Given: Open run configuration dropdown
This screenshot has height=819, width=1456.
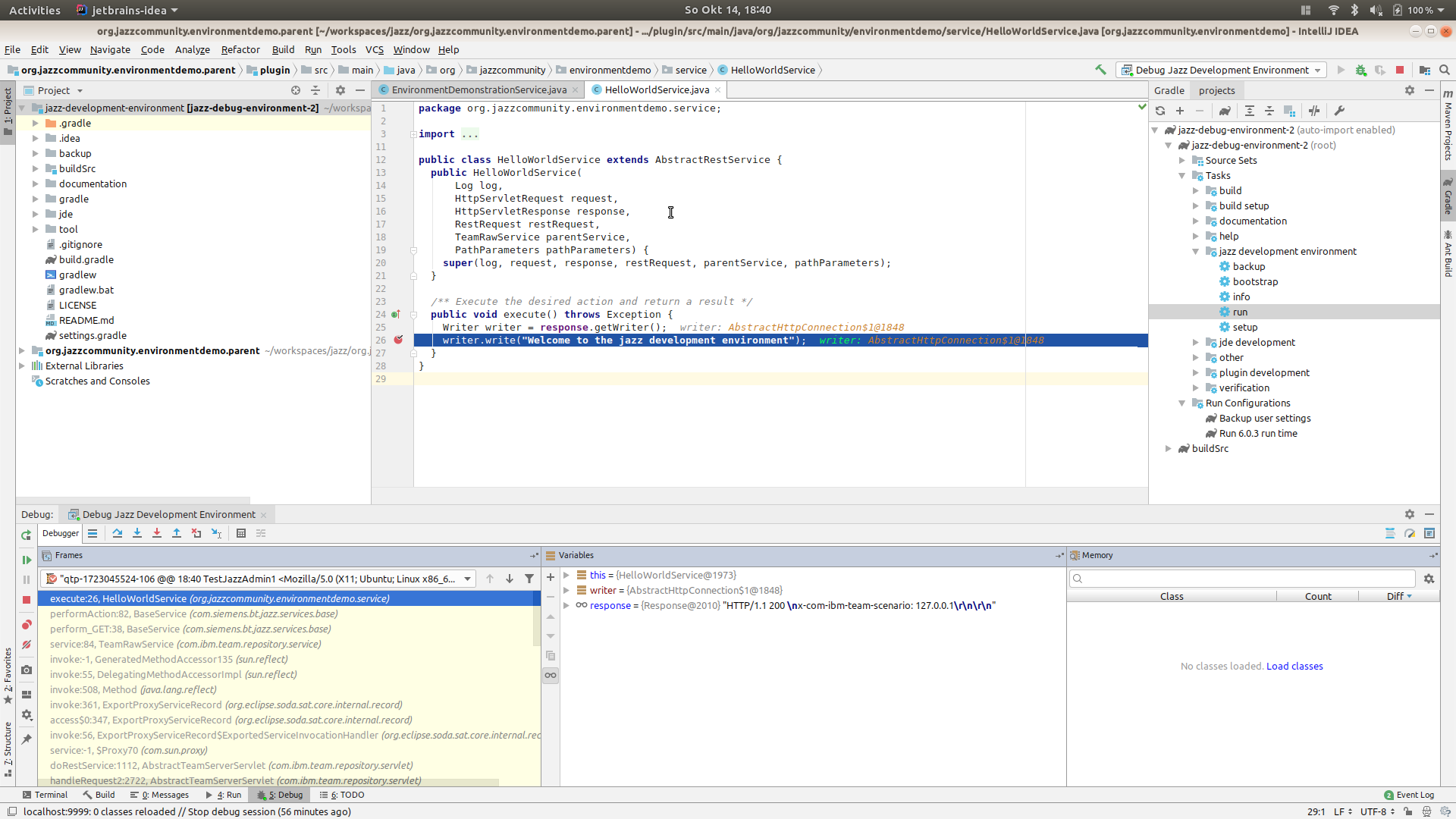Looking at the screenshot, I should 1222,70.
